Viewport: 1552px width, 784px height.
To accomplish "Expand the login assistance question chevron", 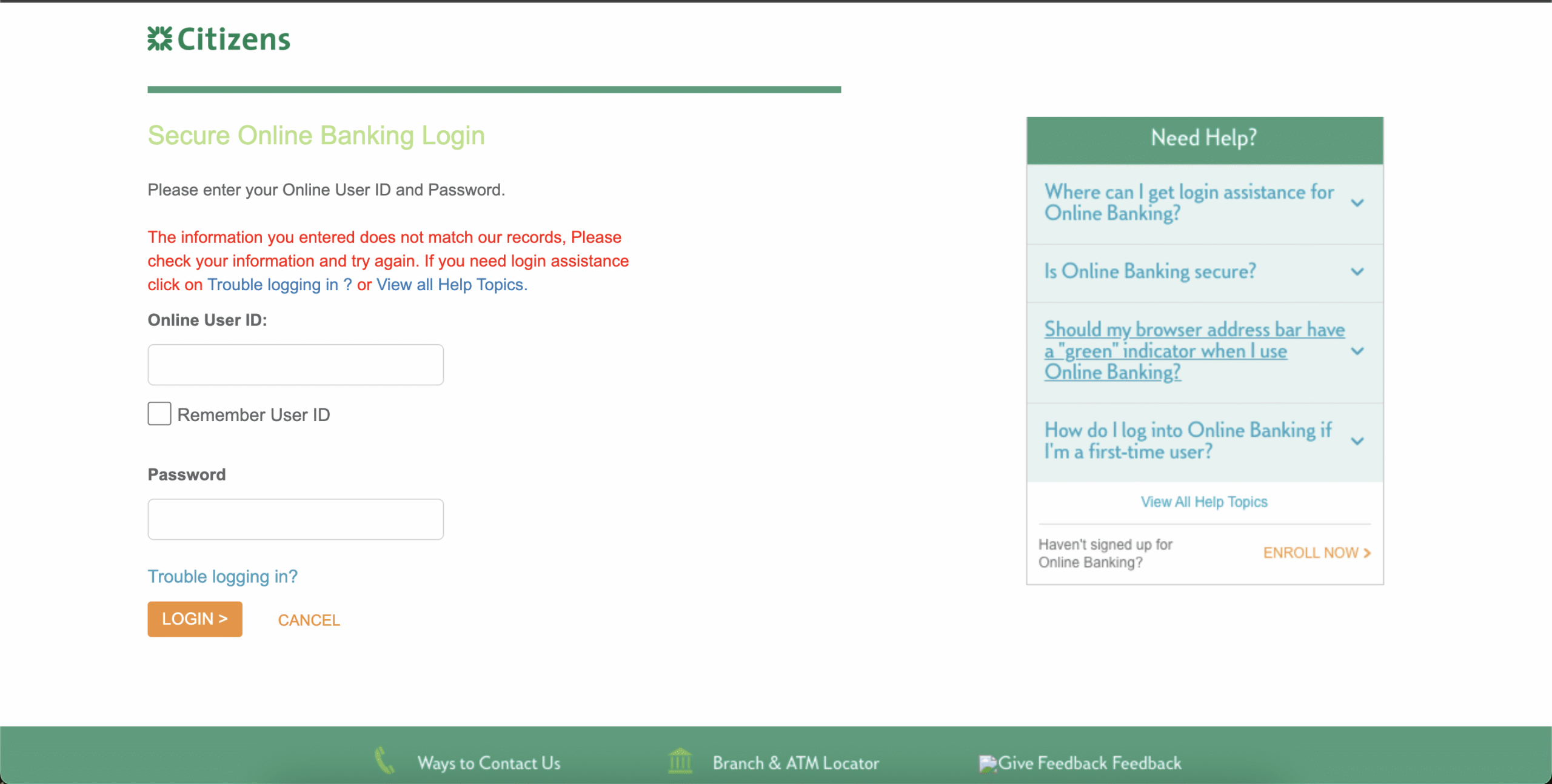I will (1357, 203).
